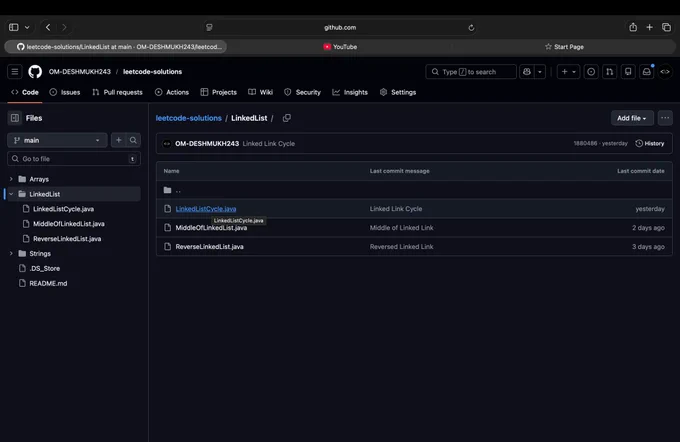Open LinkedListCycle.java in sidebar tree
Image resolution: width=680 pixels, height=442 pixels.
pyautogui.click(x=63, y=209)
